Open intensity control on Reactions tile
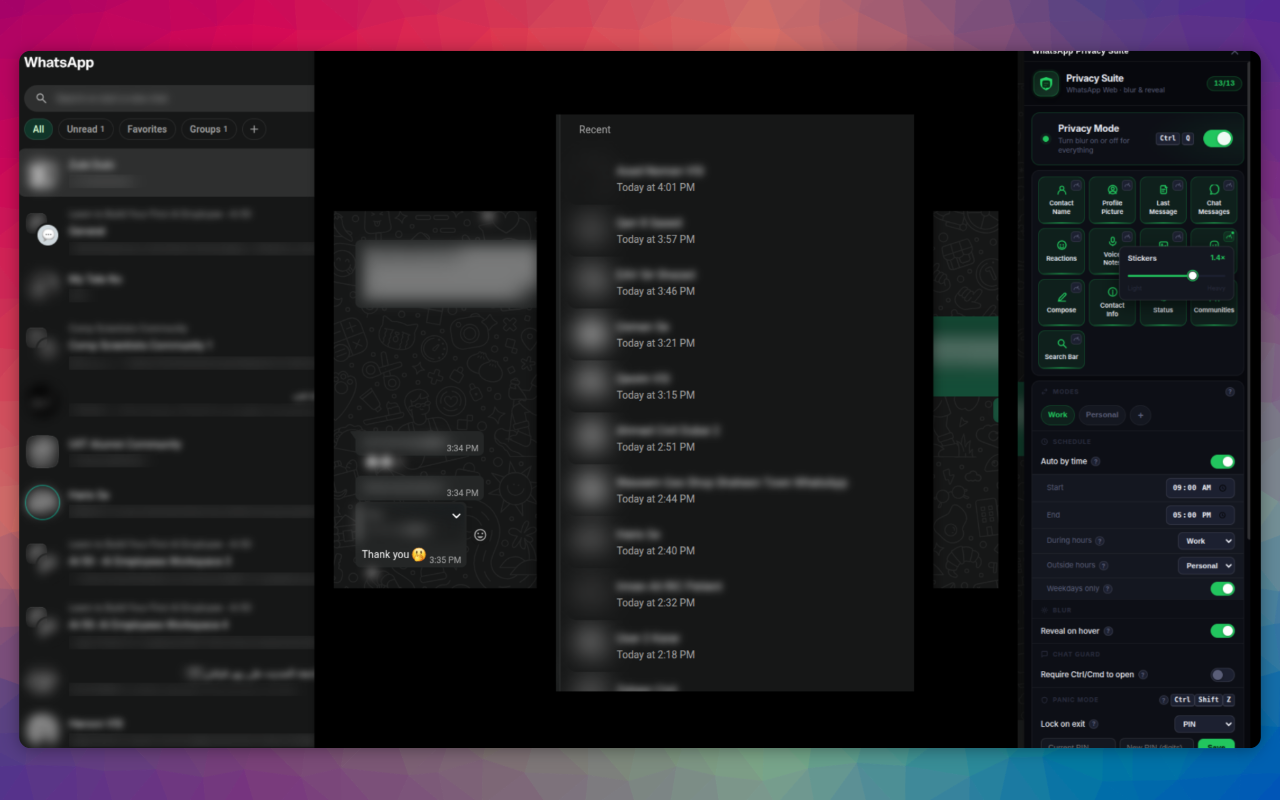Screen dimensions: 1280x800 pyautogui.click(x=1077, y=236)
